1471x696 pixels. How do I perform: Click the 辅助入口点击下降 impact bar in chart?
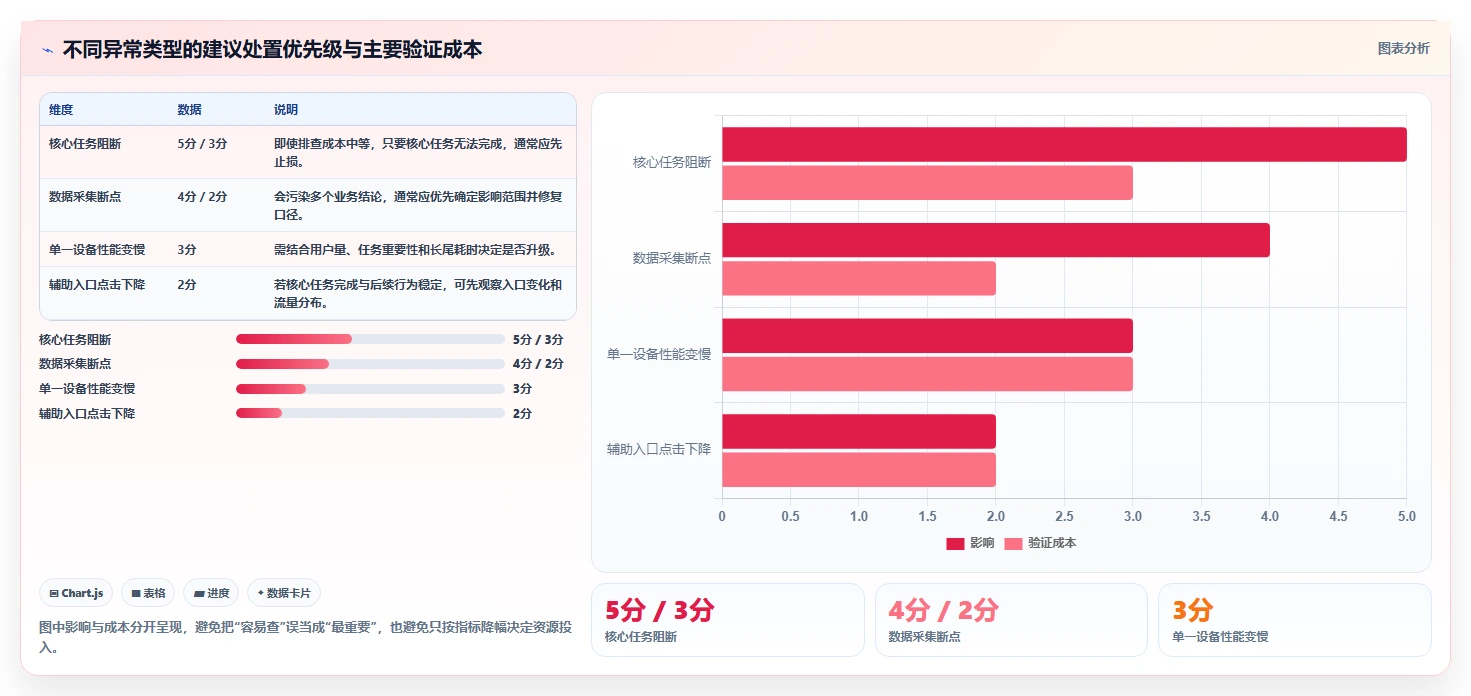click(859, 431)
